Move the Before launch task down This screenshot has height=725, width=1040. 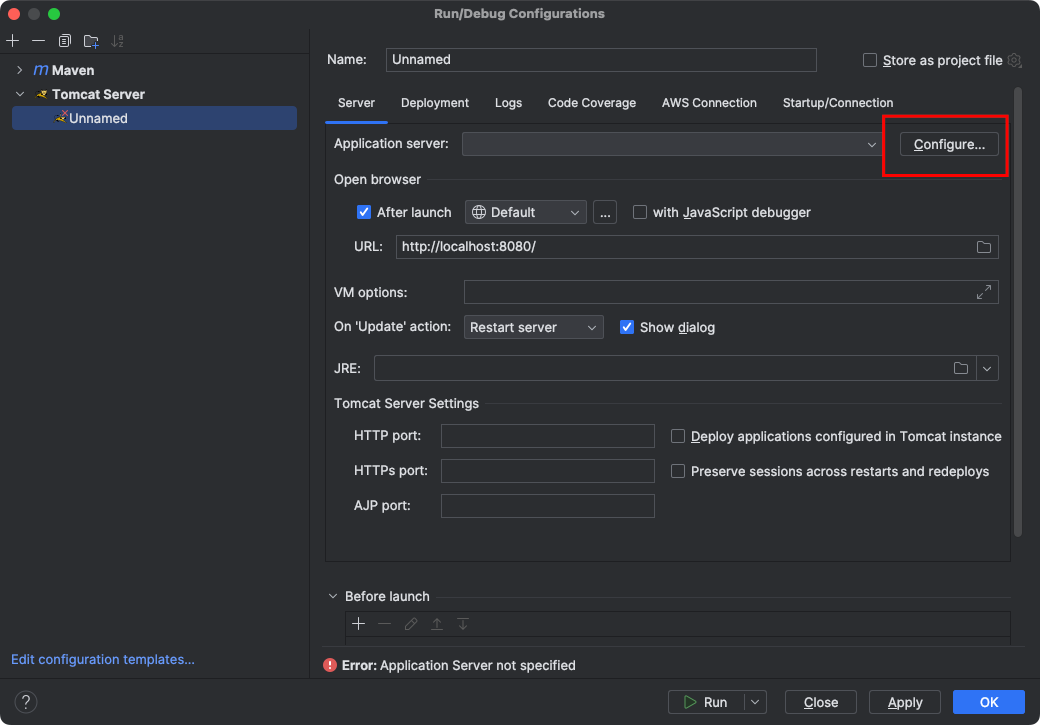(463, 624)
